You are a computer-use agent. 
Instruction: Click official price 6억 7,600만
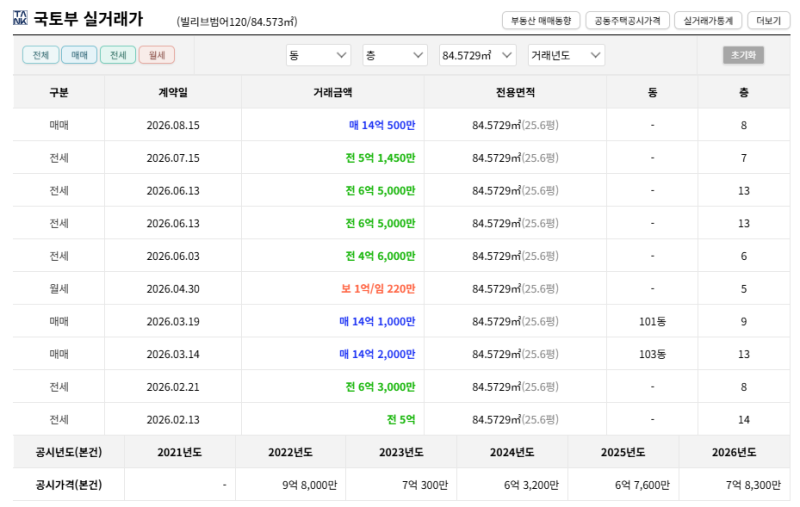pos(642,485)
